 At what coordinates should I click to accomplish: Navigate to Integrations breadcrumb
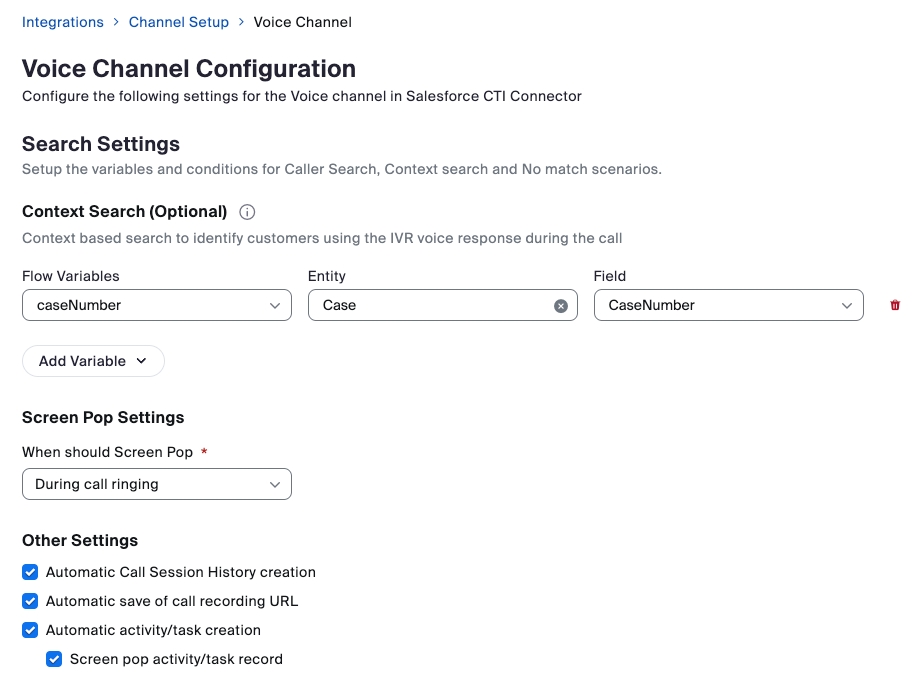click(63, 22)
